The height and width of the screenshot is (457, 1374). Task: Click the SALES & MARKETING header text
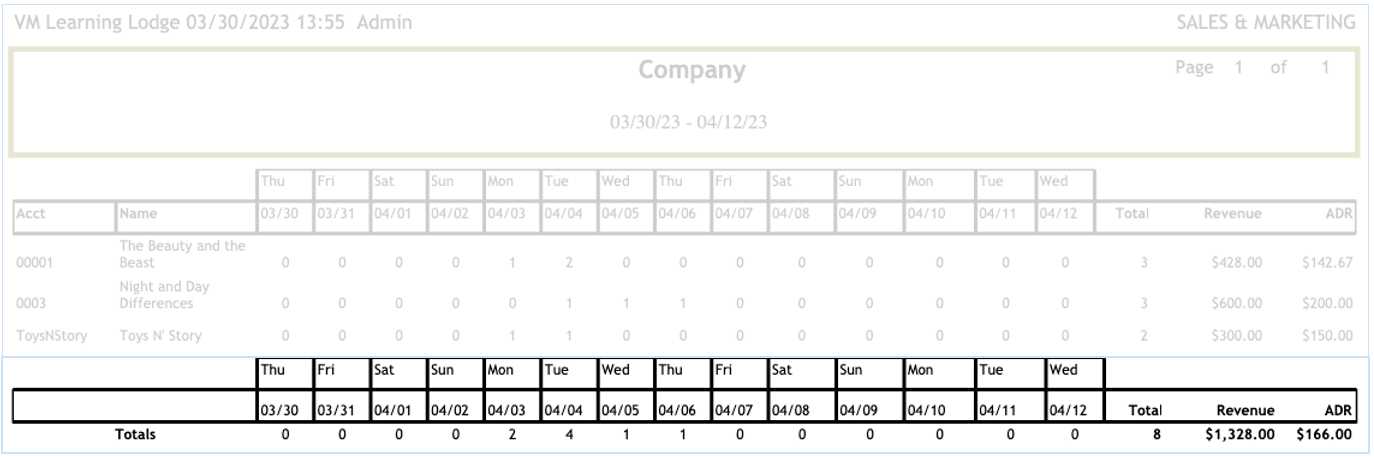[1264, 22]
